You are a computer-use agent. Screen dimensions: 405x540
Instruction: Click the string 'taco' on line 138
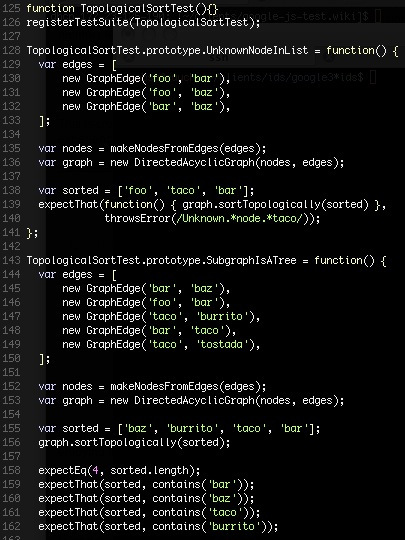click(181, 190)
